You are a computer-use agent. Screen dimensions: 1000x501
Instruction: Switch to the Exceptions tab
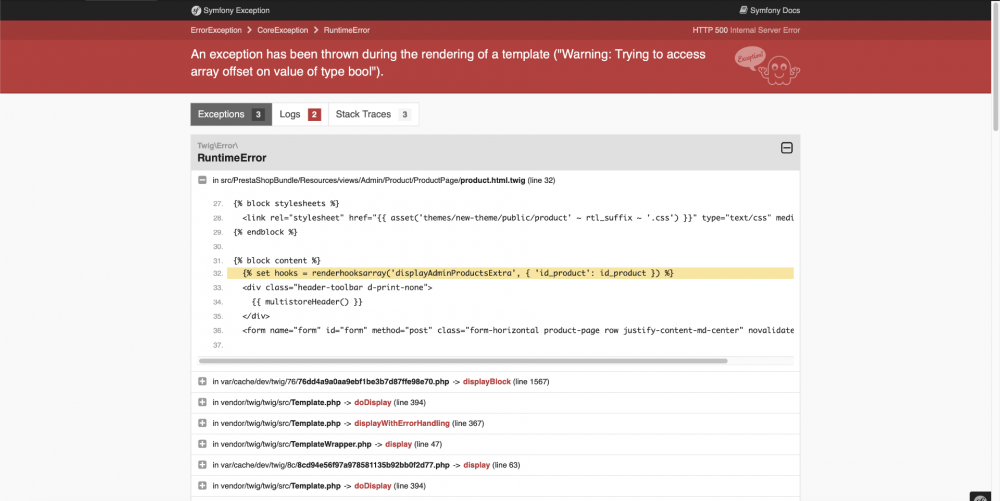pos(231,114)
